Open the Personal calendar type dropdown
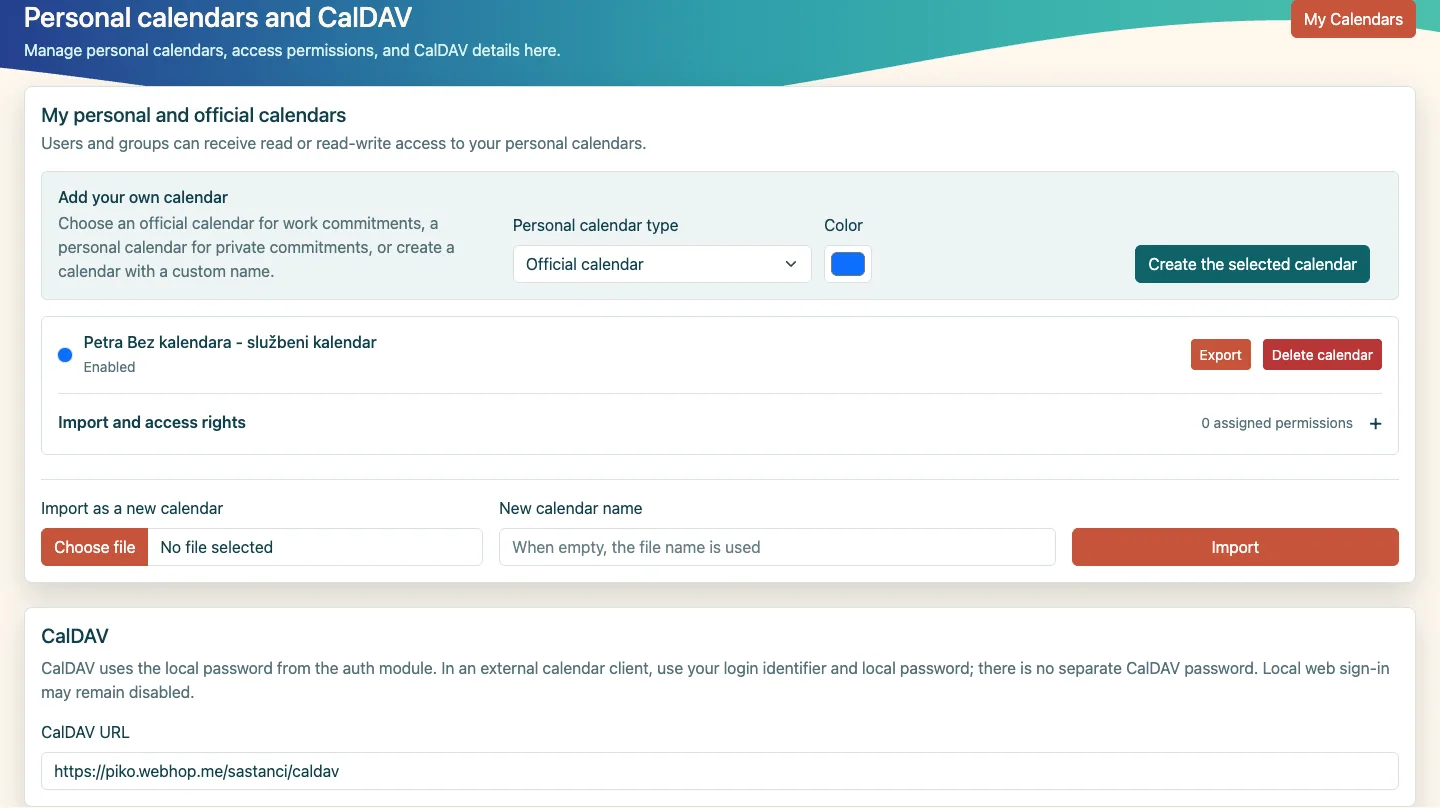 (662, 264)
